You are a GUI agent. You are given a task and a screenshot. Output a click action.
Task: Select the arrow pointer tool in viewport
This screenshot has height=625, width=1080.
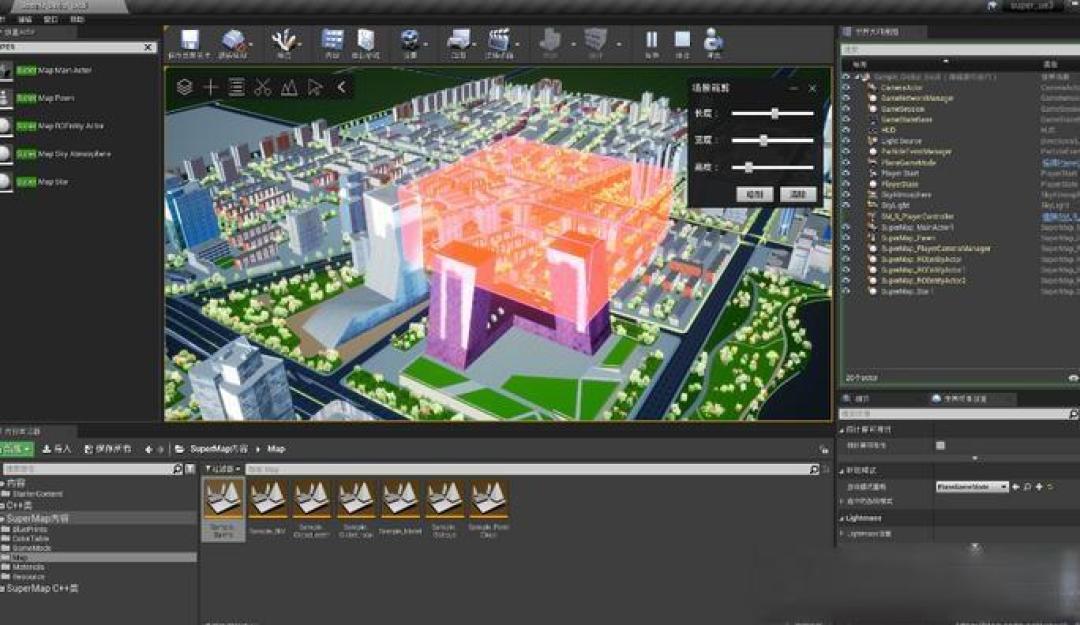pos(315,87)
